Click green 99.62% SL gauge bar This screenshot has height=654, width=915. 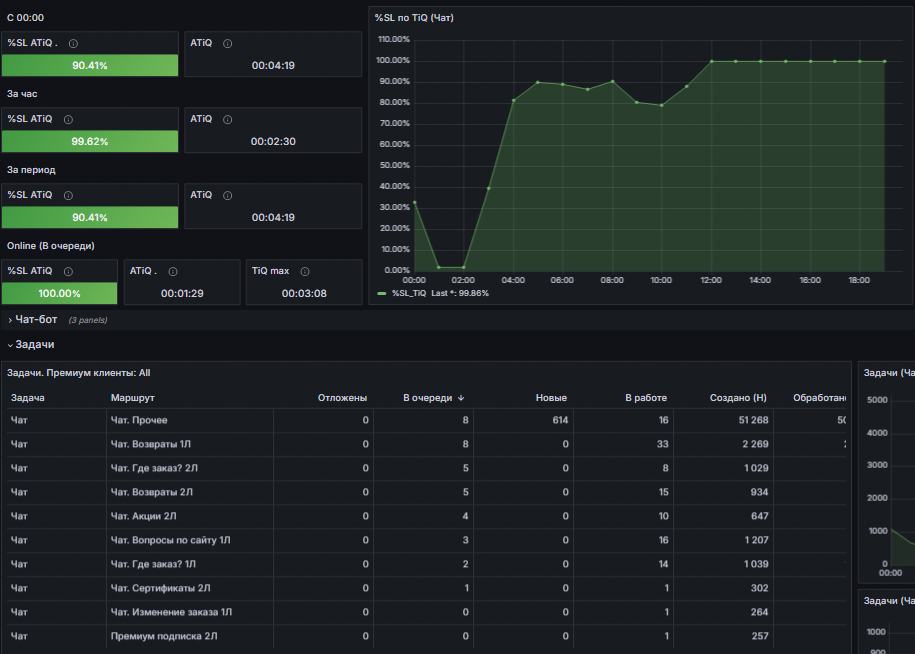(x=90, y=141)
